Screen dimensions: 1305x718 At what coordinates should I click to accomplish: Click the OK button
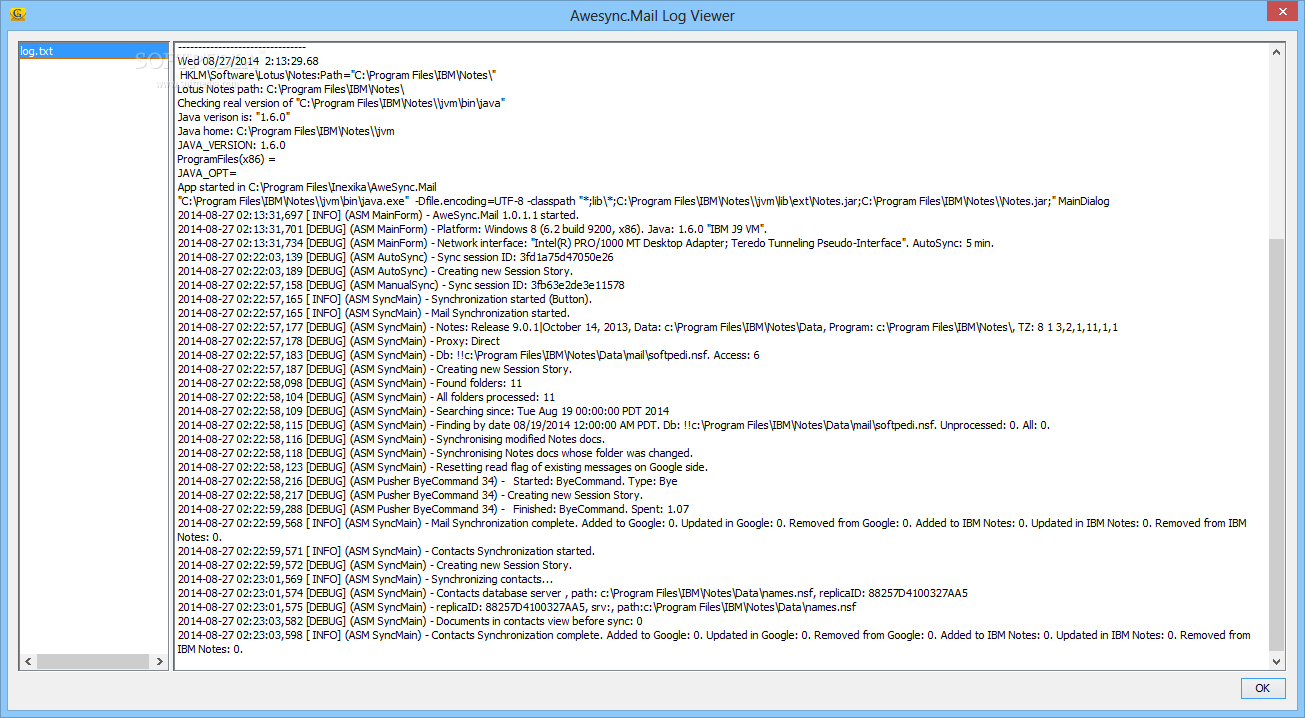coord(1262,688)
